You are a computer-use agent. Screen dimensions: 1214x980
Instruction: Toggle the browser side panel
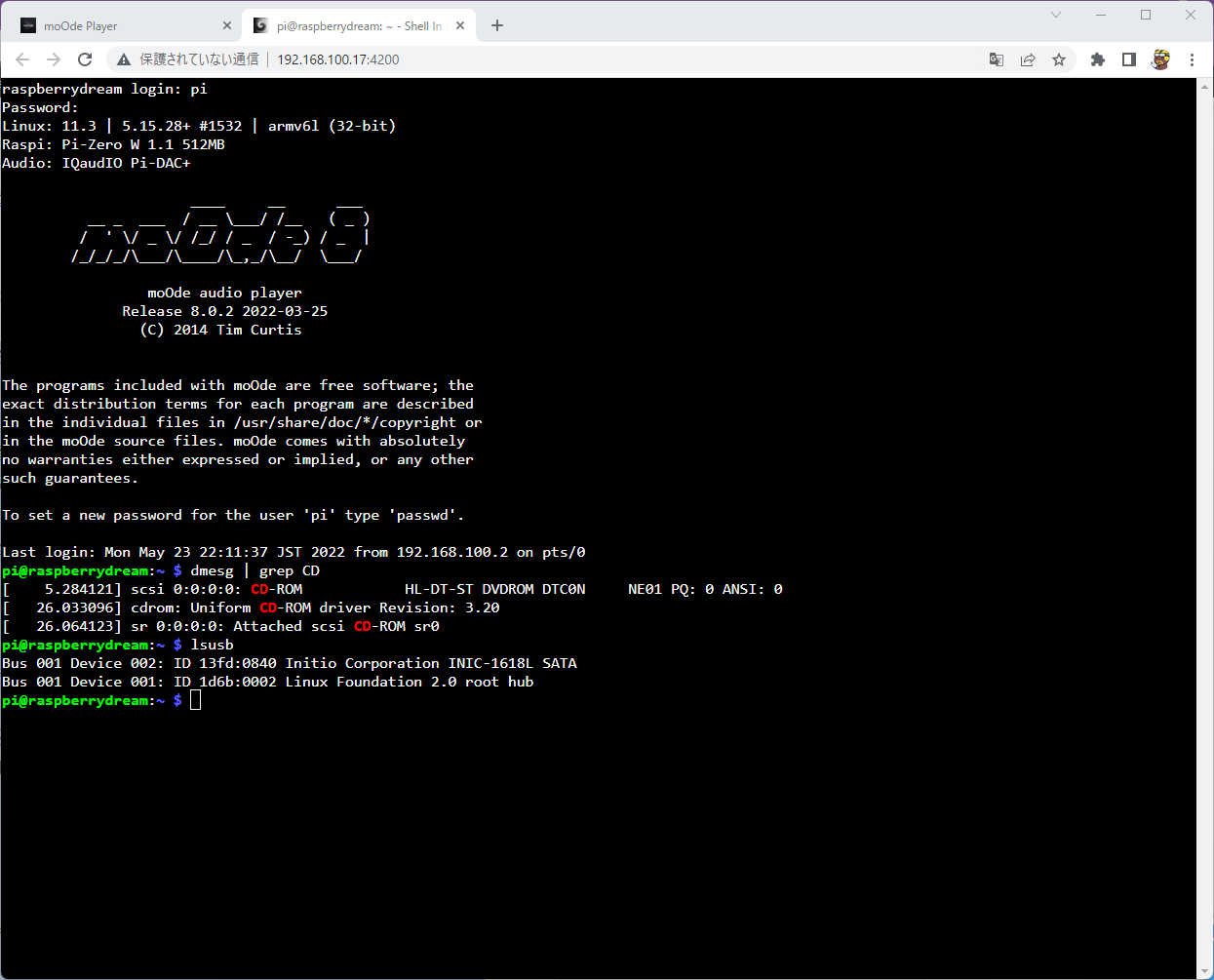point(1129,59)
